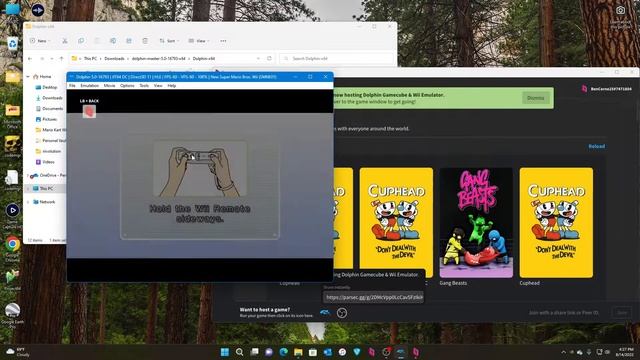Open Microsoft Edge from the taskbar
Image resolution: width=640 pixels, height=360 pixels.
(283, 352)
